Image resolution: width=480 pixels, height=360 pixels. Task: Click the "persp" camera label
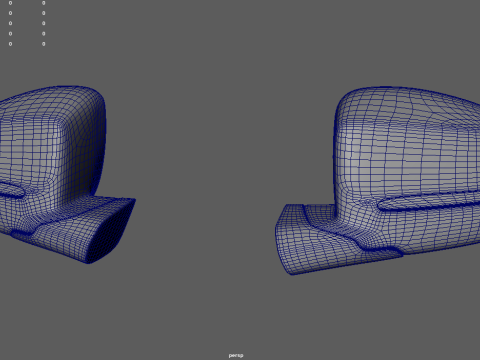(x=236, y=355)
